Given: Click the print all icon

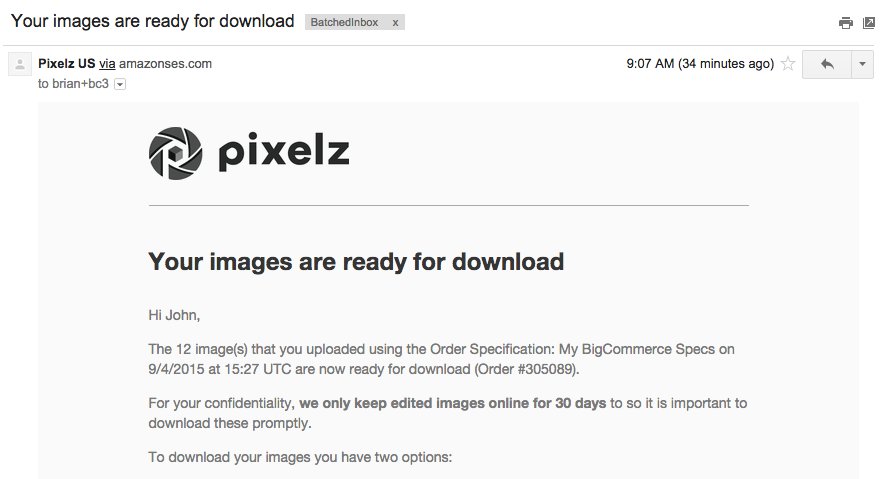Looking at the screenshot, I should pyautogui.click(x=846, y=23).
